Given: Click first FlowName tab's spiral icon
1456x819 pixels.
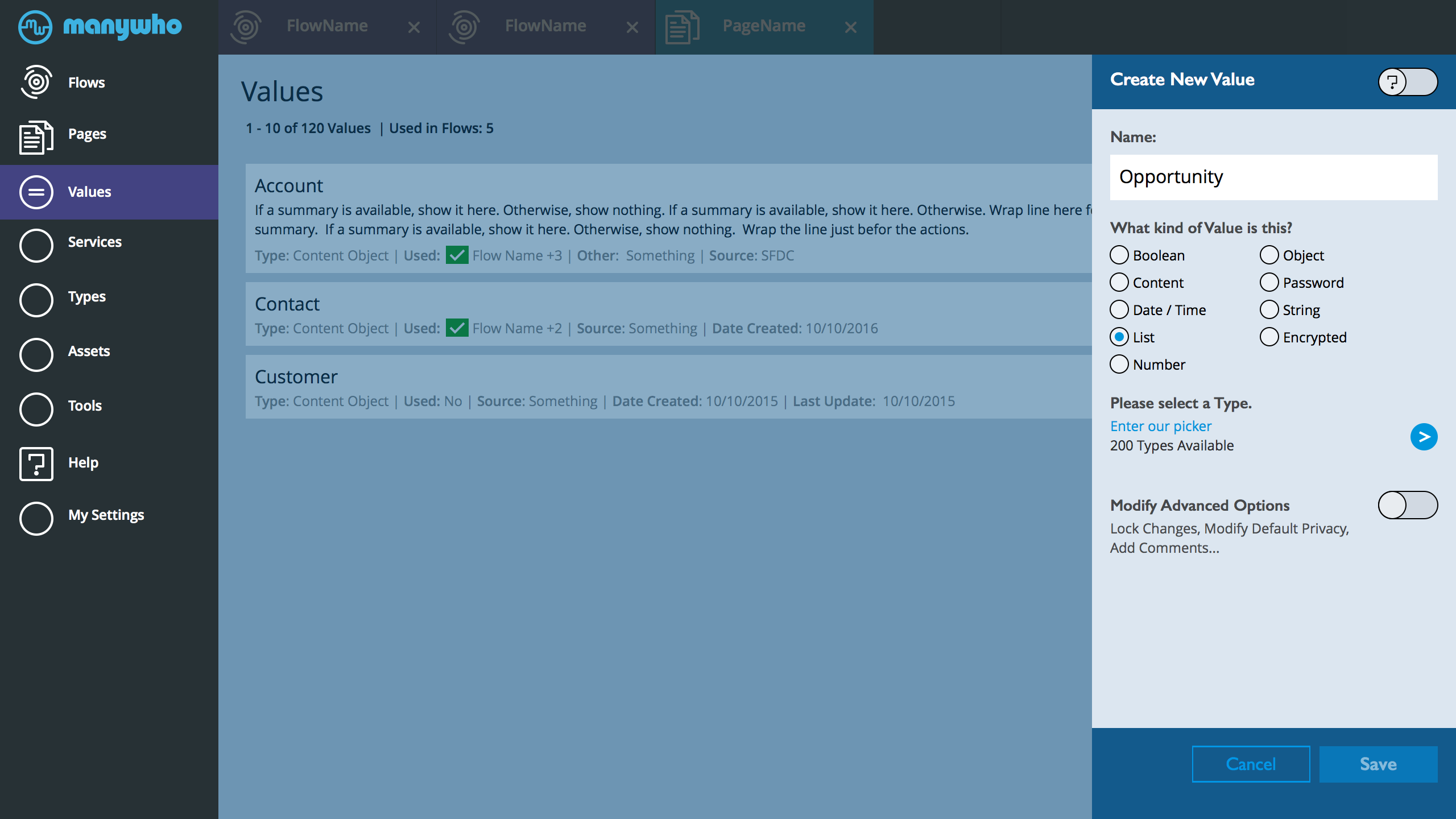Looking at the screenshot, I should tap(246, 27).
